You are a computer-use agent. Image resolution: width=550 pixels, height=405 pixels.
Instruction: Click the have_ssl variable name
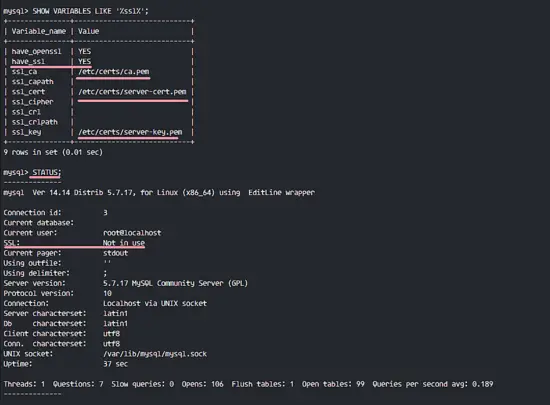28,62
